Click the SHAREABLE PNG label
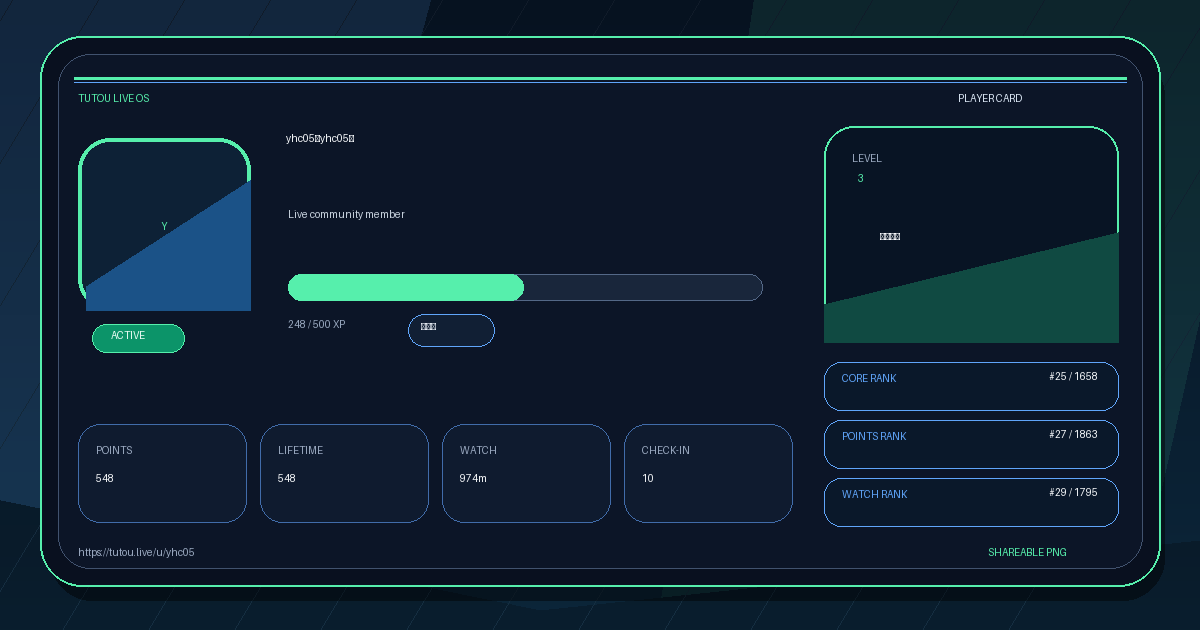The height and width of the screenshot is (630, 1200). (1027, 552)
